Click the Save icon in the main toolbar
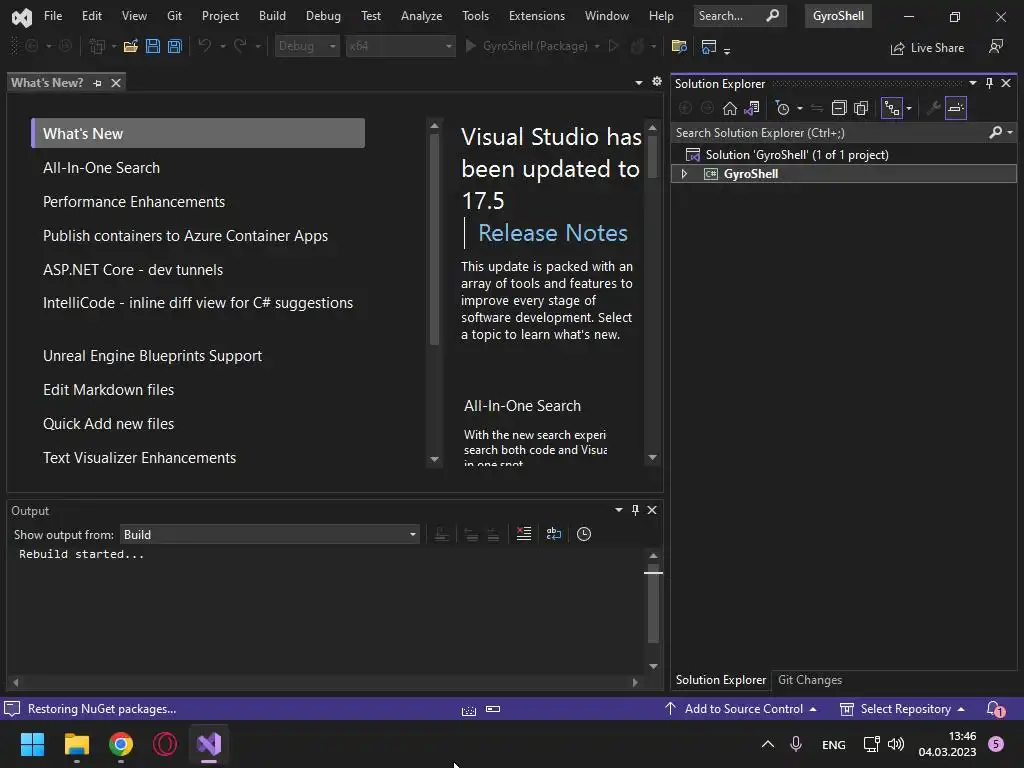The width and height of the screenshot is (1024, 768). pos(153,46)
